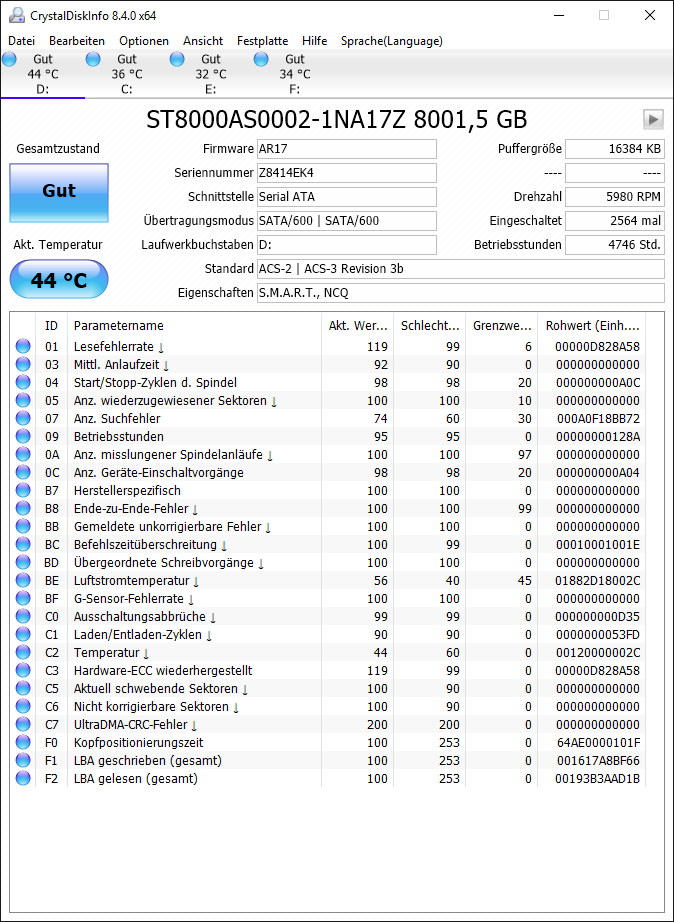
Task: Click status orb for C2 Temperatur row
Action: click(x=23, y=652)
